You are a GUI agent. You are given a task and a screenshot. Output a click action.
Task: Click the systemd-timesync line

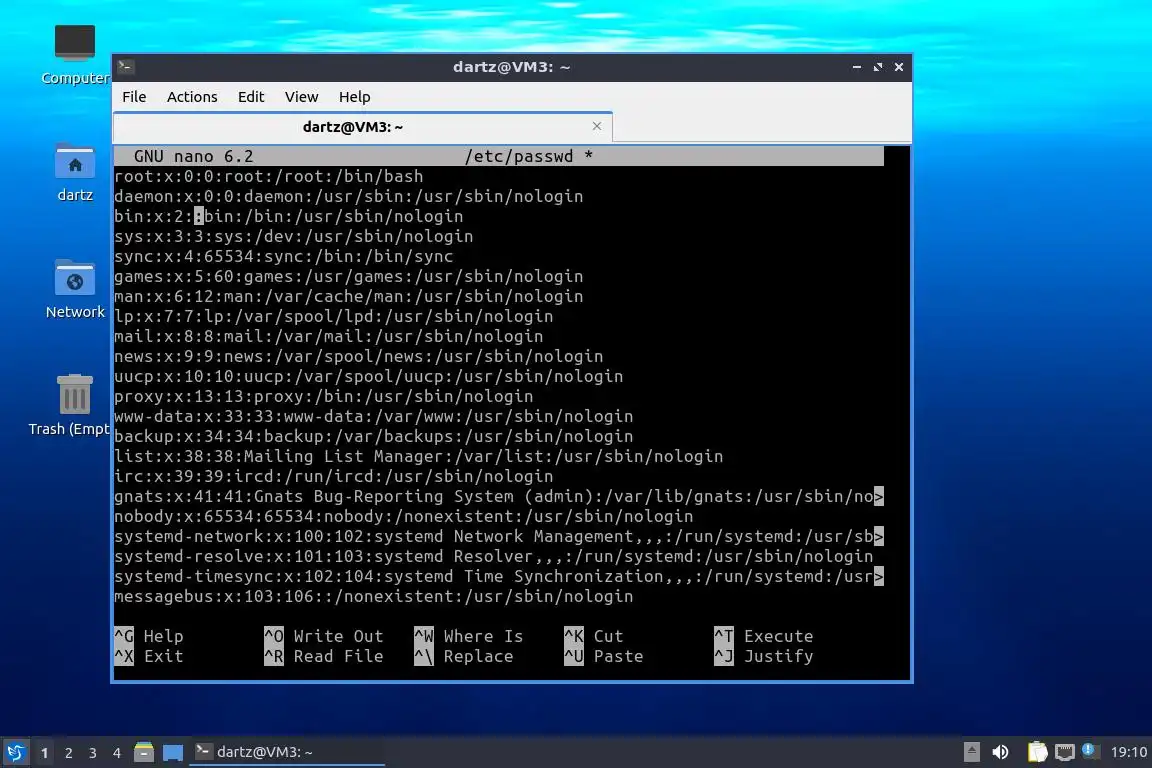[x=499, y=576]
